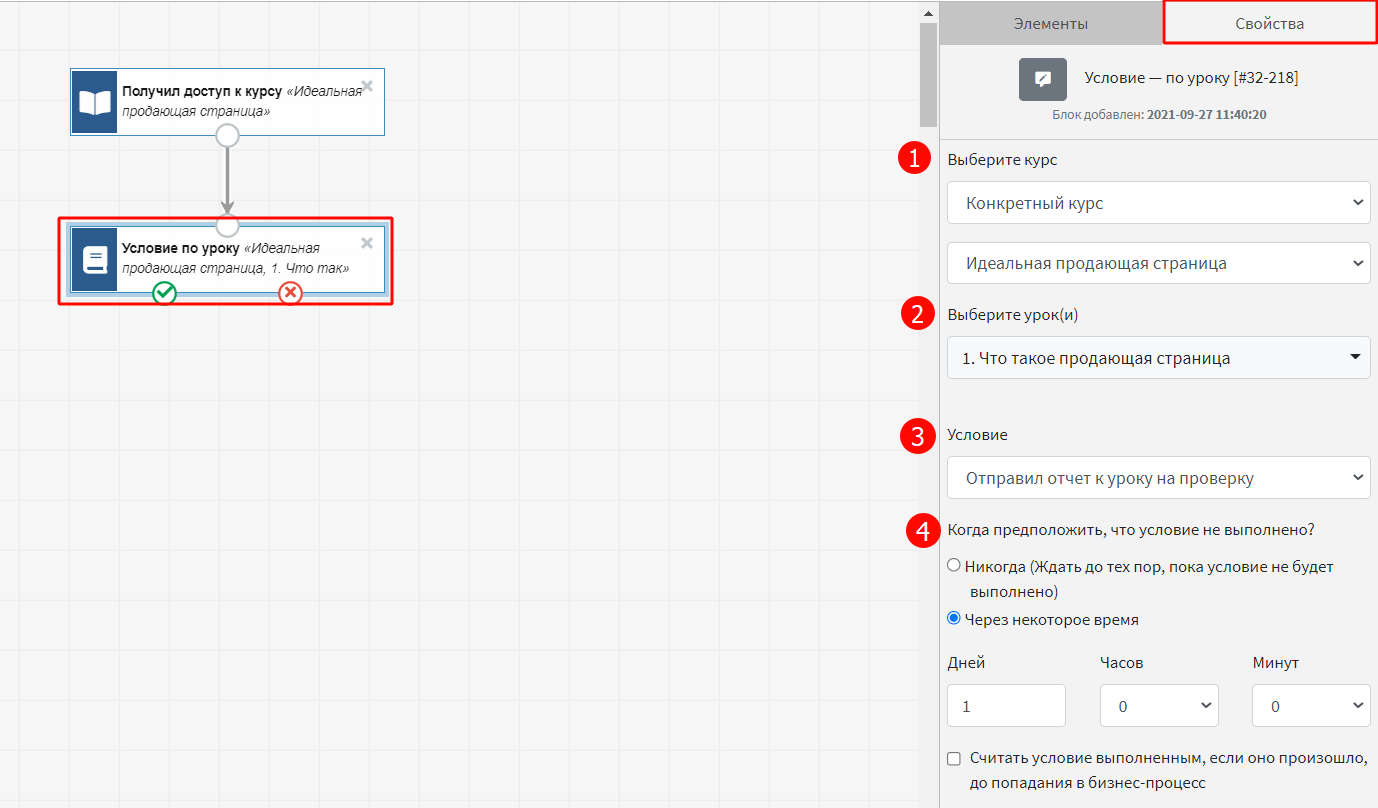Click the green checkmark output connector
Screen dimensions: 1378x808
pos(164,292)
